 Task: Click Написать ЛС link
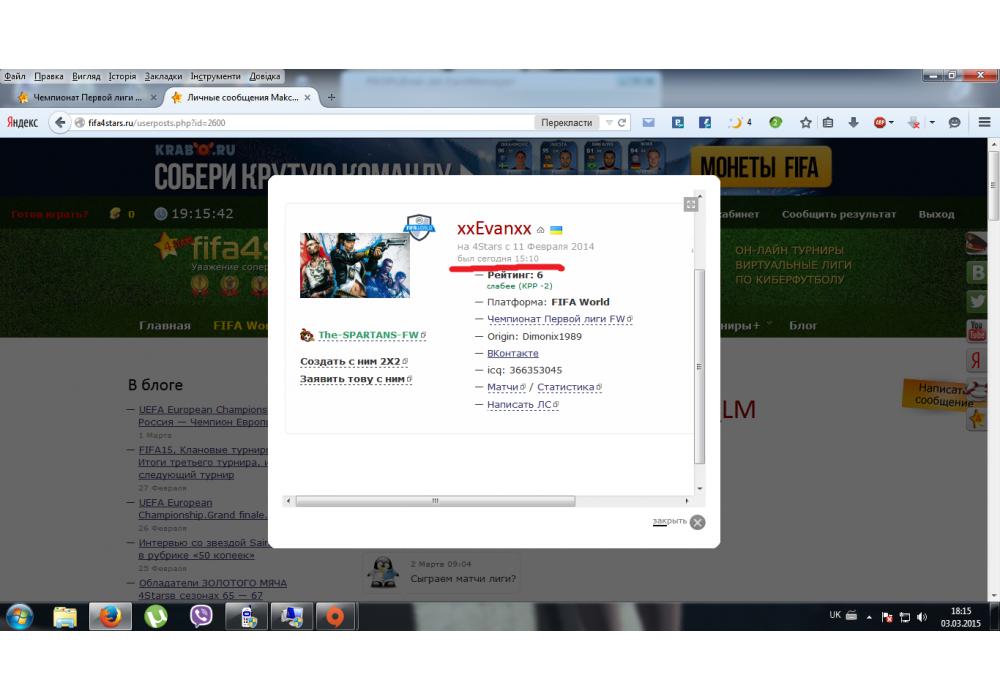(x=522, y=404)
